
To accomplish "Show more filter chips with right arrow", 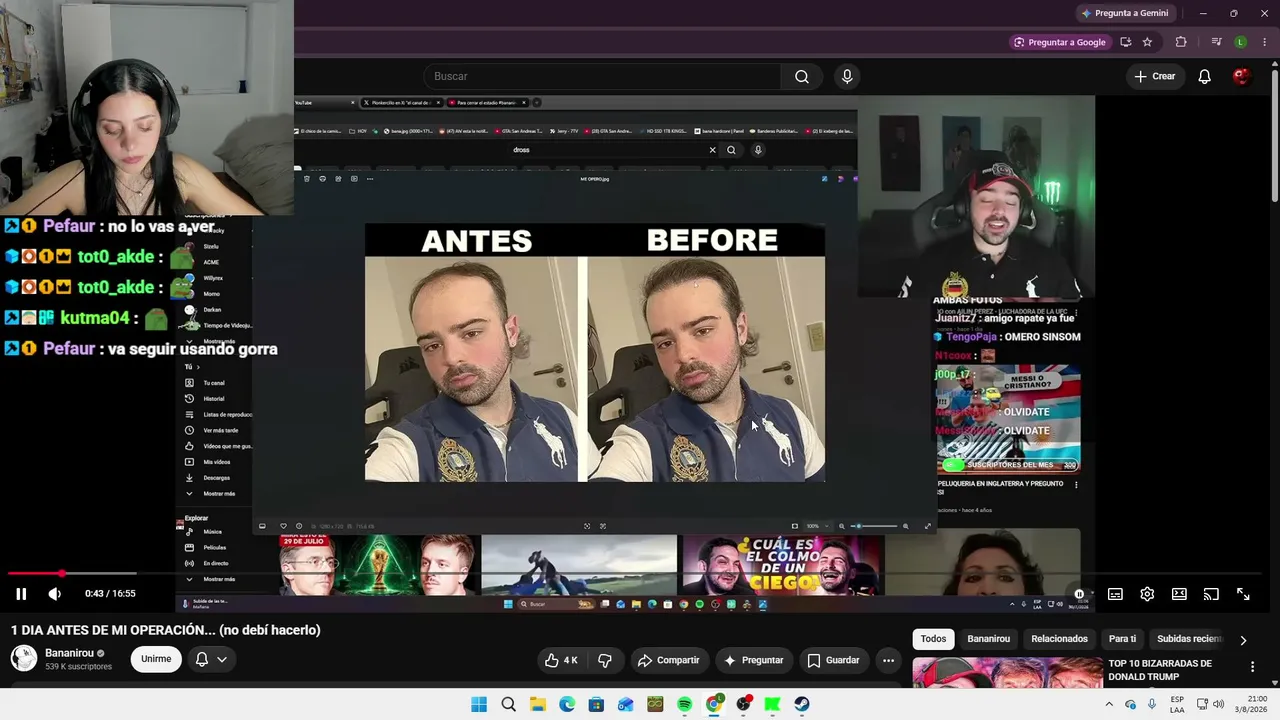I will click(x=1243, y=640).
